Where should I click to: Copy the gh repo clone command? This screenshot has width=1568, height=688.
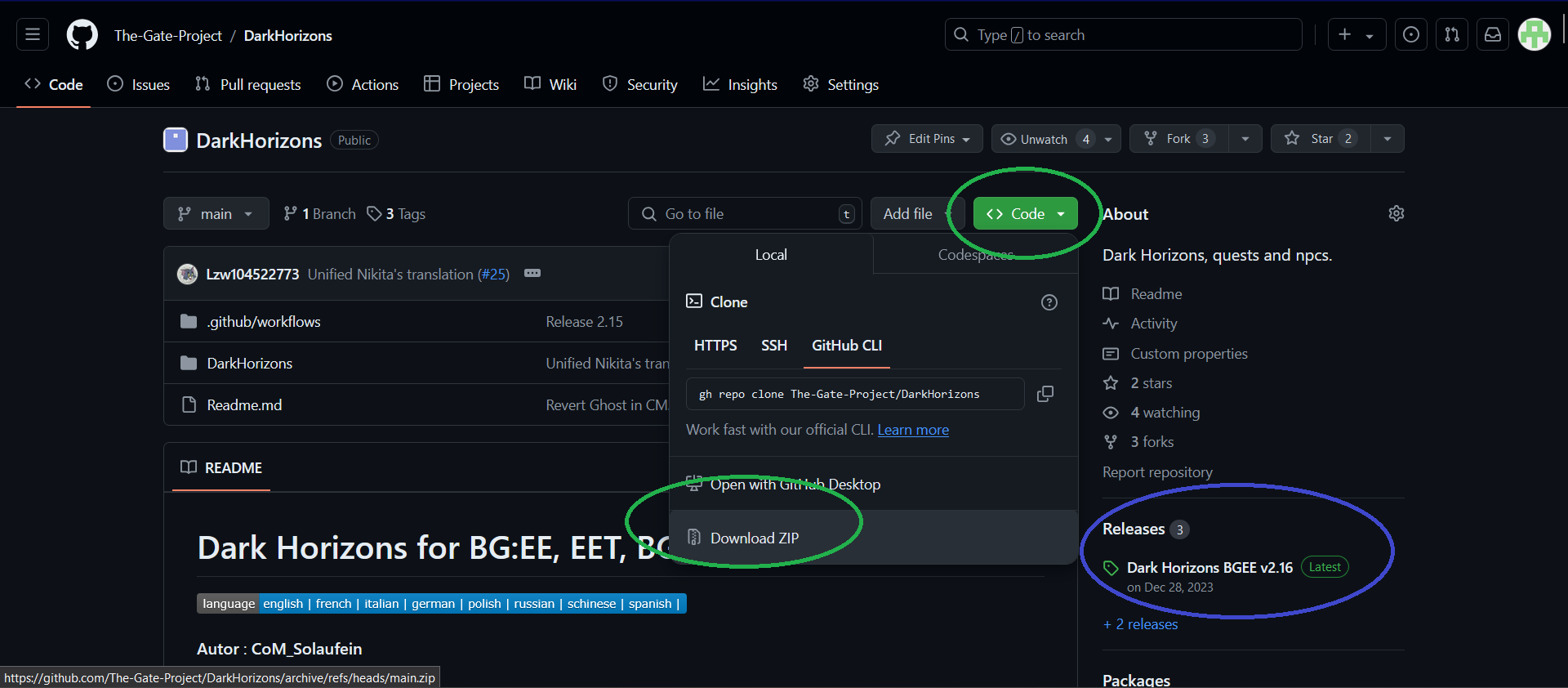tap(1045, 394)
